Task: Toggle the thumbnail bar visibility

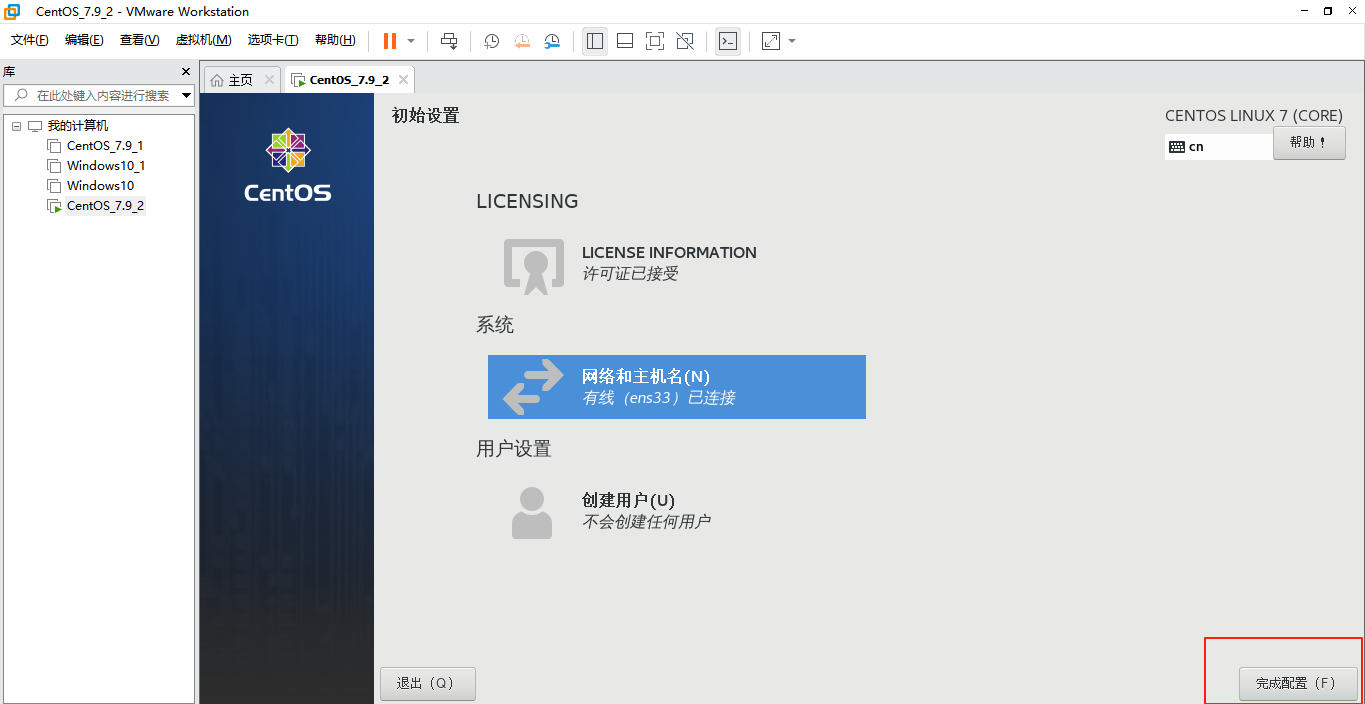Action: [624, 41]
